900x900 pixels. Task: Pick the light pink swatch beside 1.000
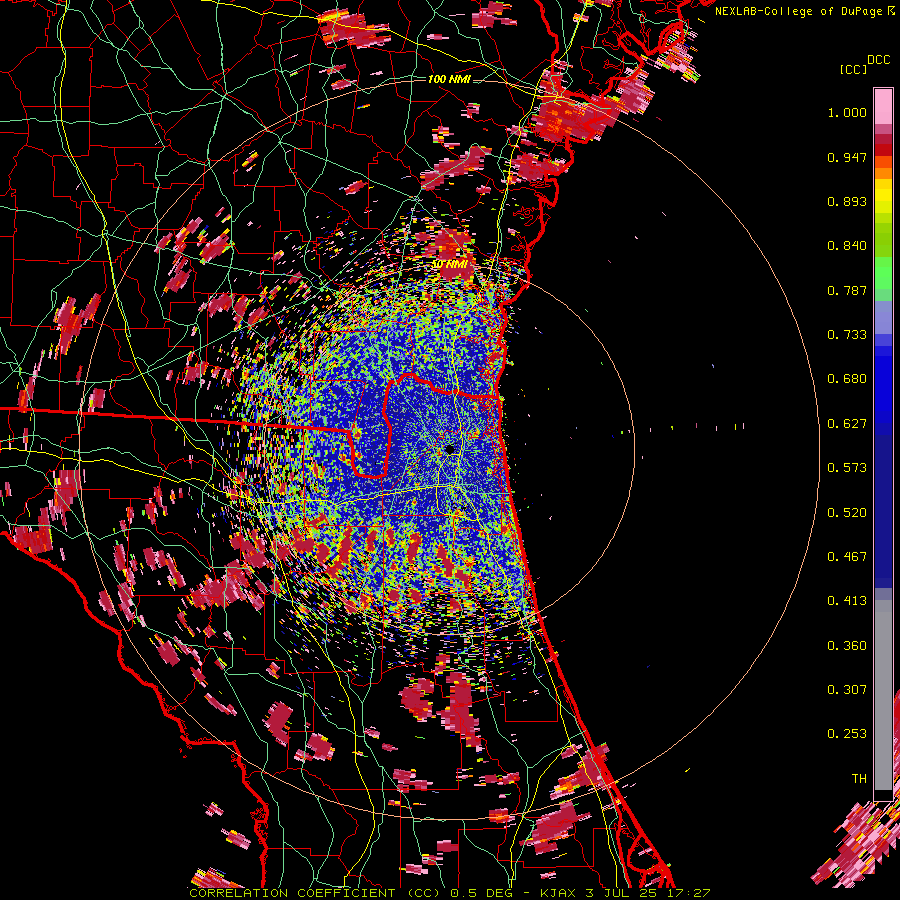pos(883,107)
